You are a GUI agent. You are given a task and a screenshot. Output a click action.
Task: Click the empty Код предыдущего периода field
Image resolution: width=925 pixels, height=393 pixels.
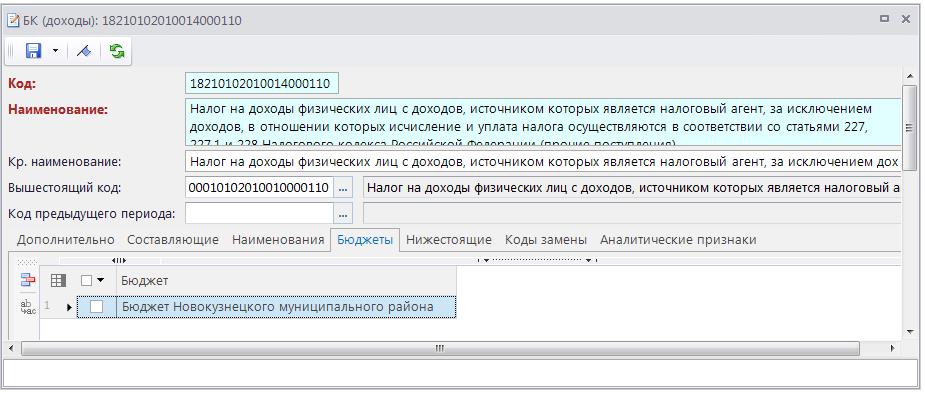pyautogui.click(x=260, y=214)
